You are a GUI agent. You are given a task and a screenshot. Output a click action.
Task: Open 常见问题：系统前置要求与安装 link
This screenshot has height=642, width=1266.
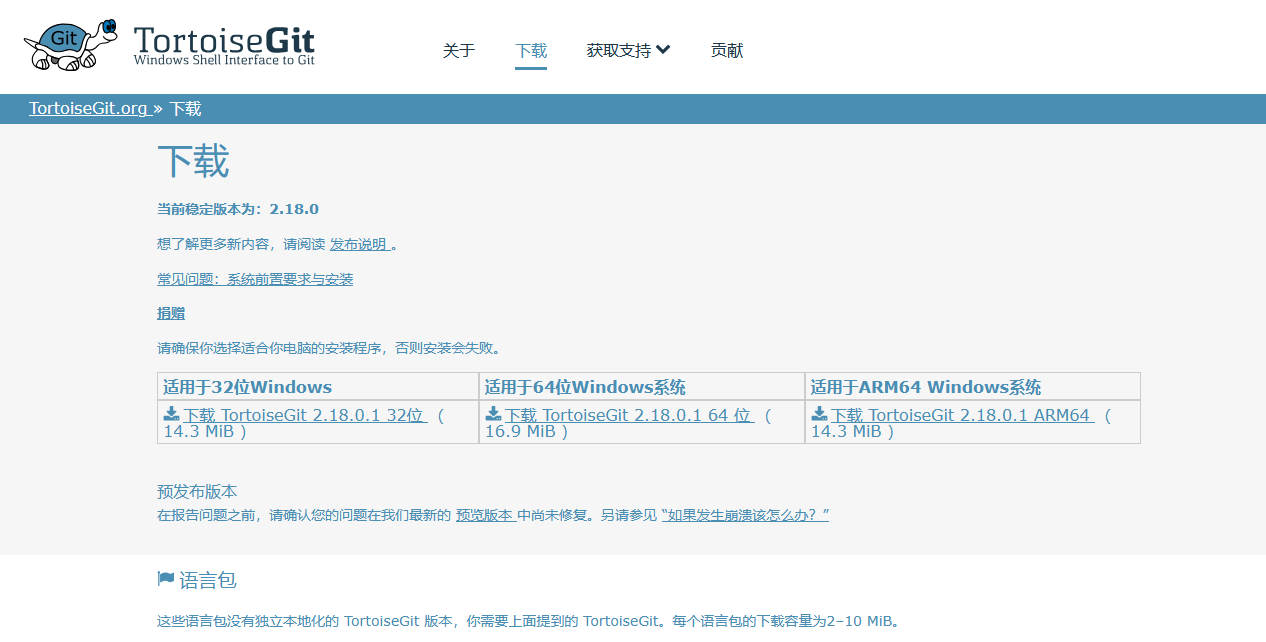pos(255,279)
